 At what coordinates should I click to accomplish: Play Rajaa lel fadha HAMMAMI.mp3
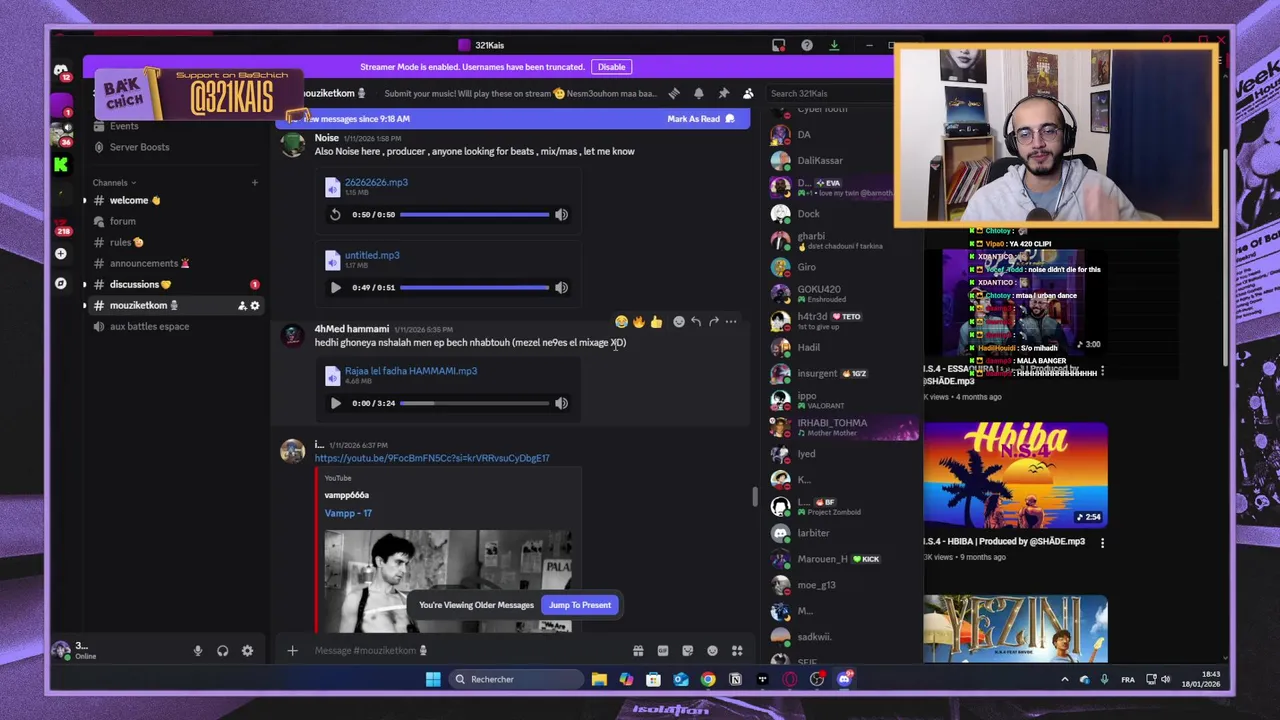[x=335, y=403]
